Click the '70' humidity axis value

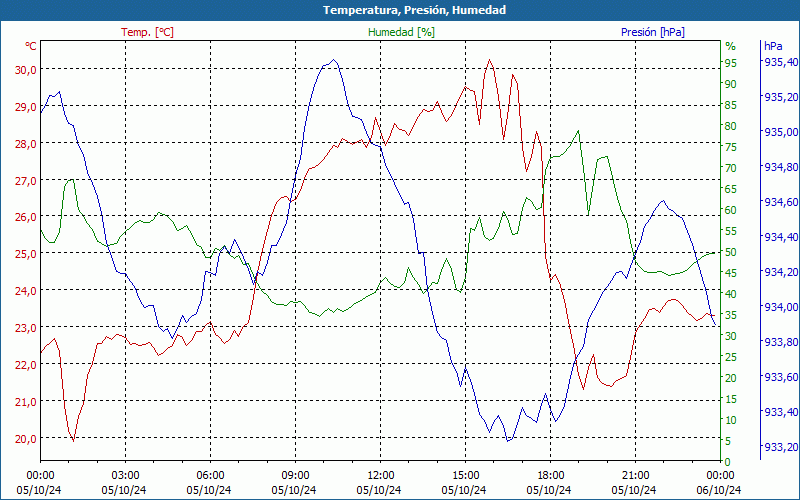click(731, 168)
